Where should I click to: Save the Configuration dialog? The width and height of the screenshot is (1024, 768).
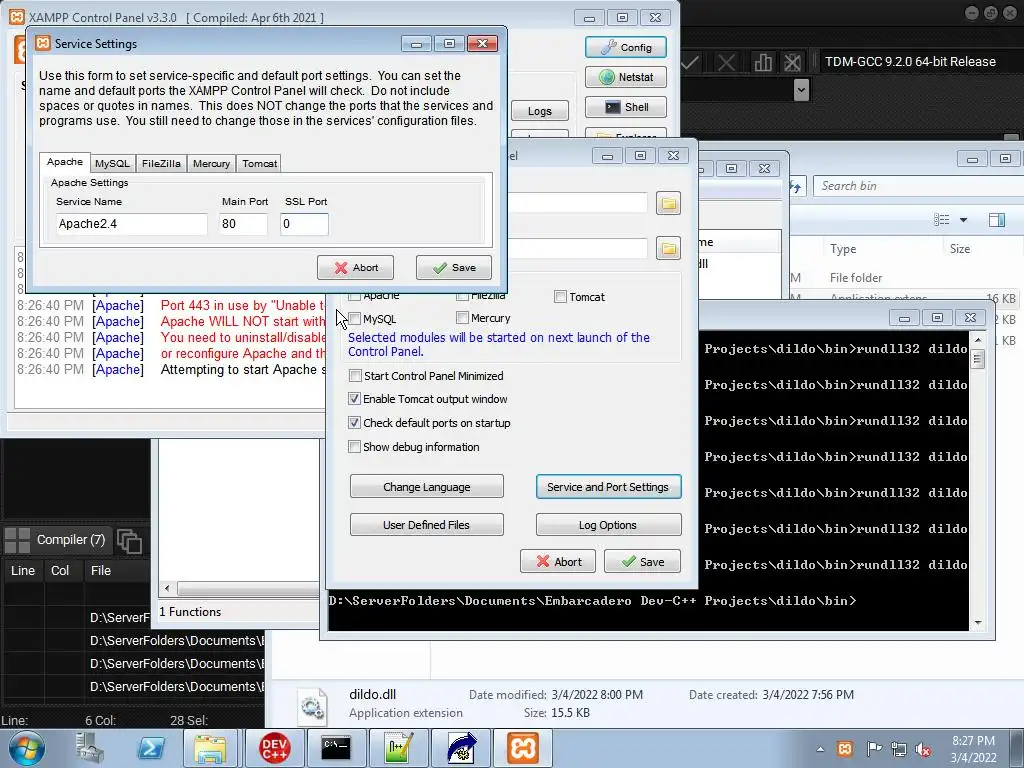(x=643, y=562)
